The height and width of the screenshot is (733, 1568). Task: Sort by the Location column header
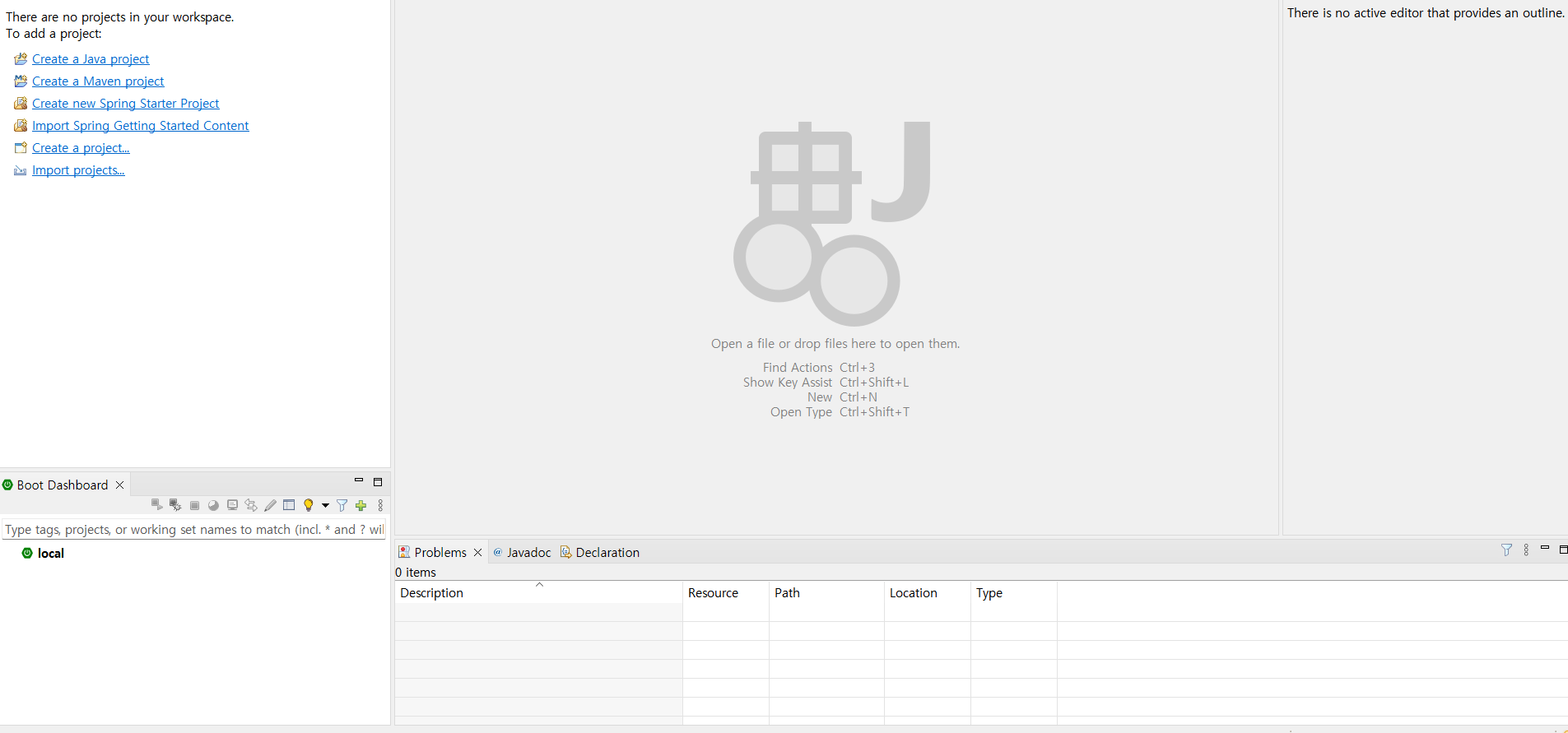point(927,592)
